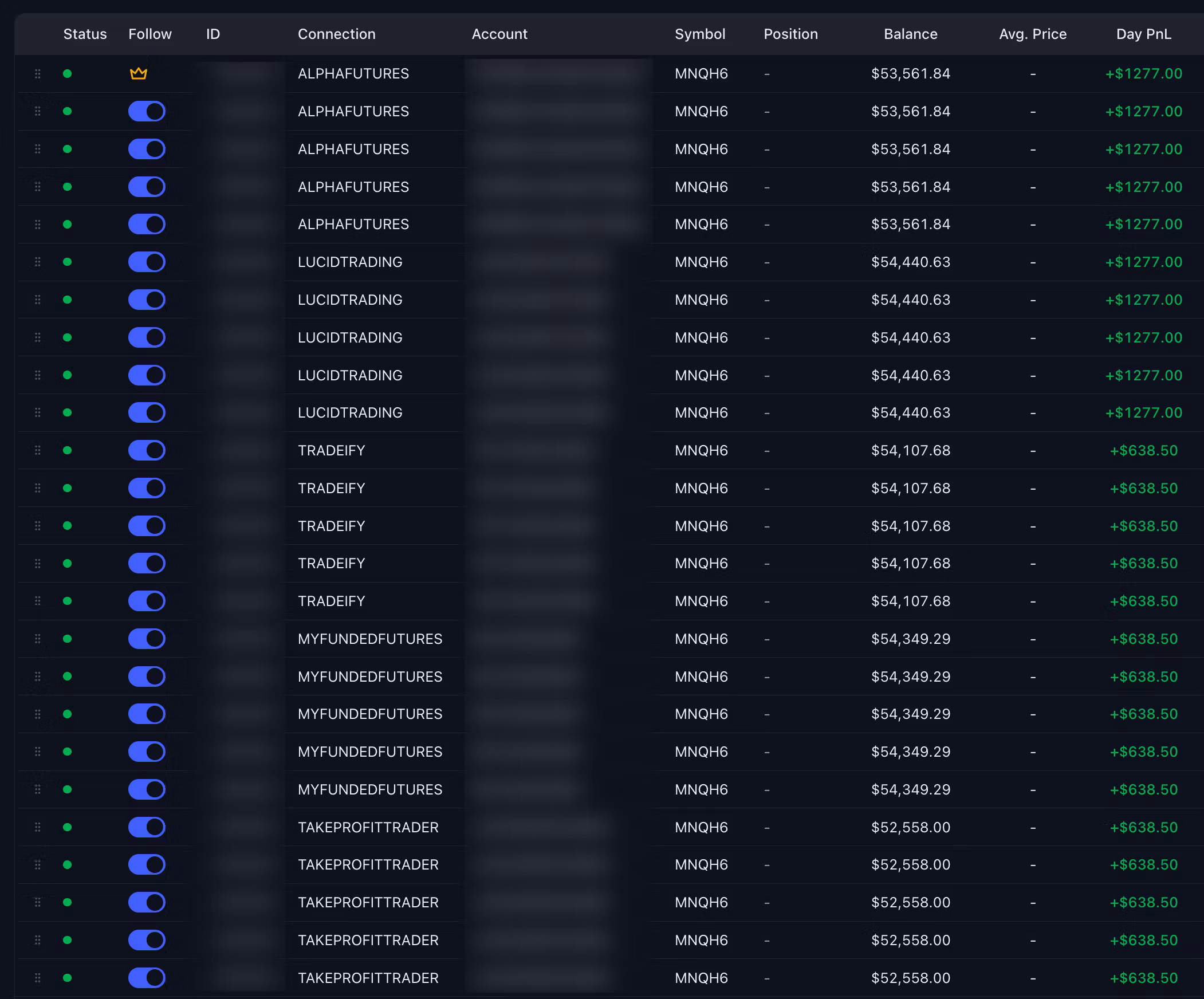Click the gold crown leader icon
Screen dimensions: 1204x999
pyautogui.click(x=138, y=73)
